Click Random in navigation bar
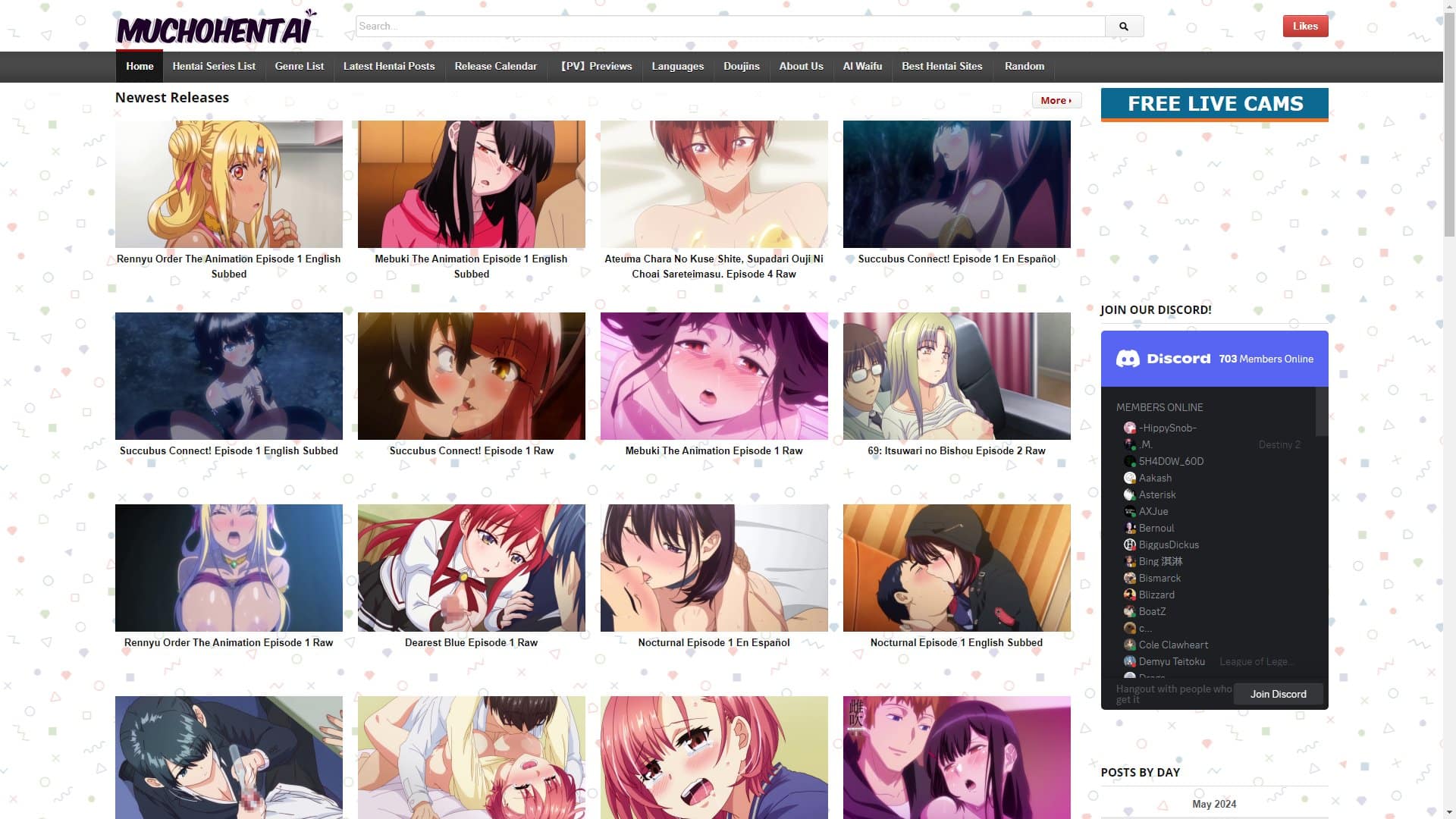This screenshot has height=819, width=1456. (1025, 67)
